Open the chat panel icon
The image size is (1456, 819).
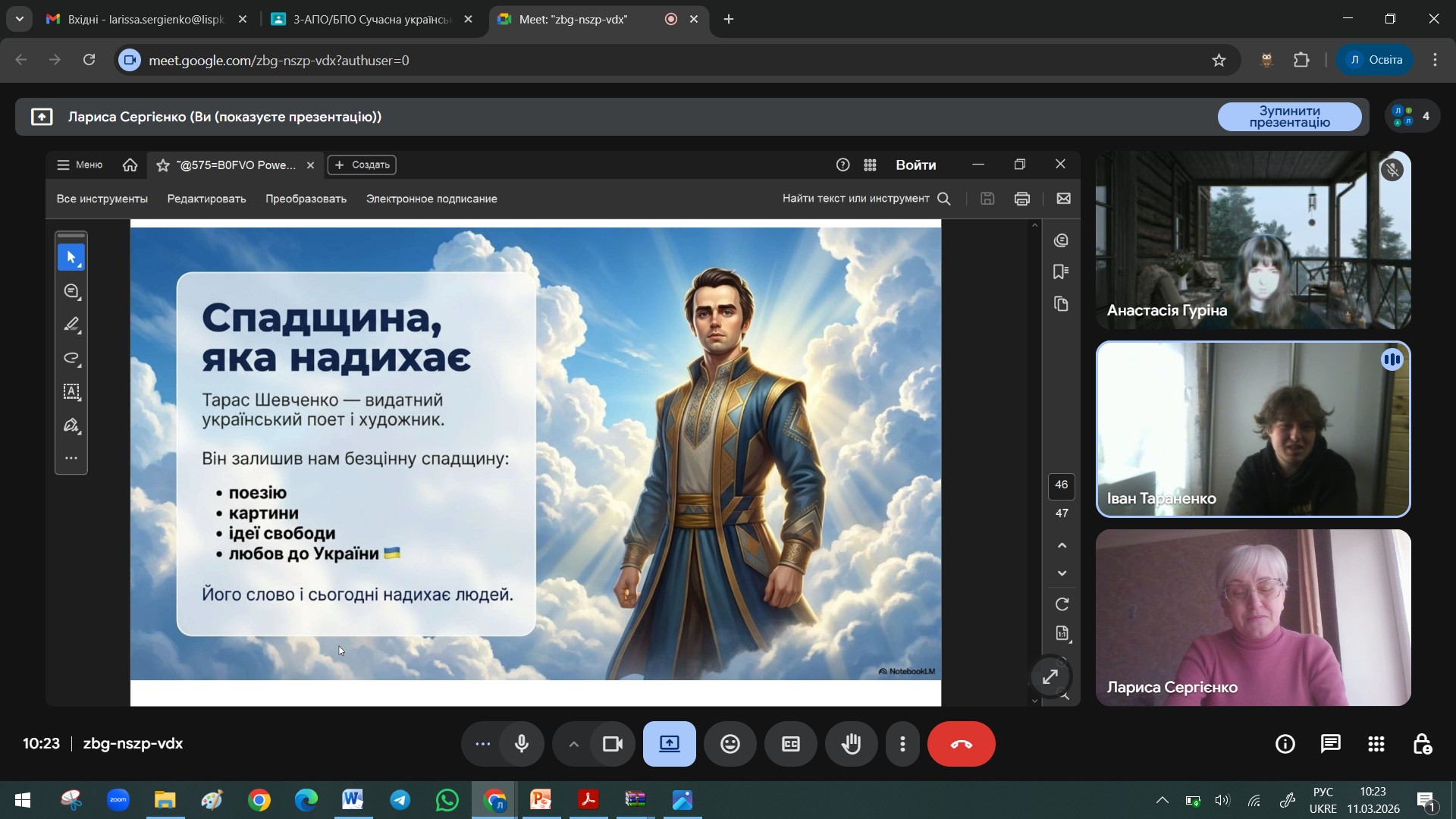[1330, 744]
